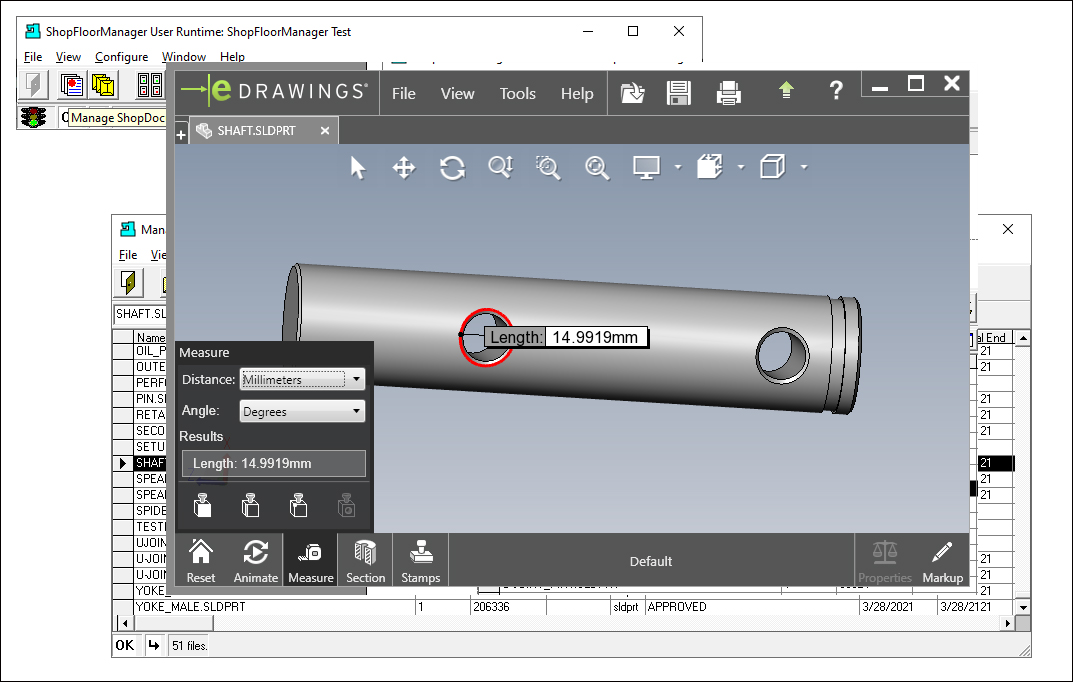Open Configure menu in ShopFloorManager window

[121, 57]
